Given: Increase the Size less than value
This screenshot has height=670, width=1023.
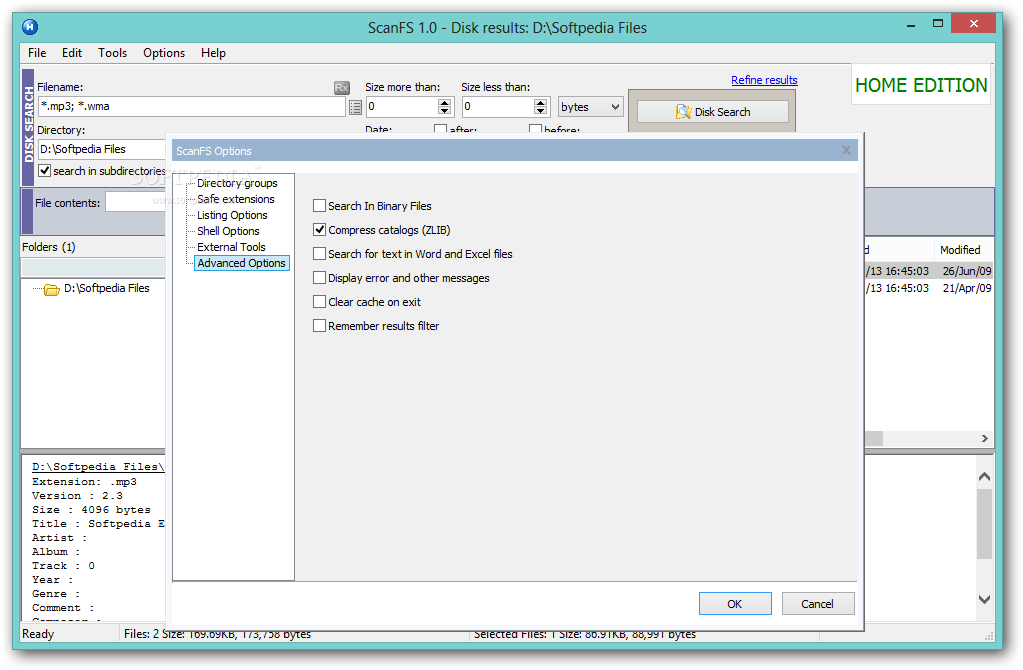Looking at the screenshot, I should point(540,102).
